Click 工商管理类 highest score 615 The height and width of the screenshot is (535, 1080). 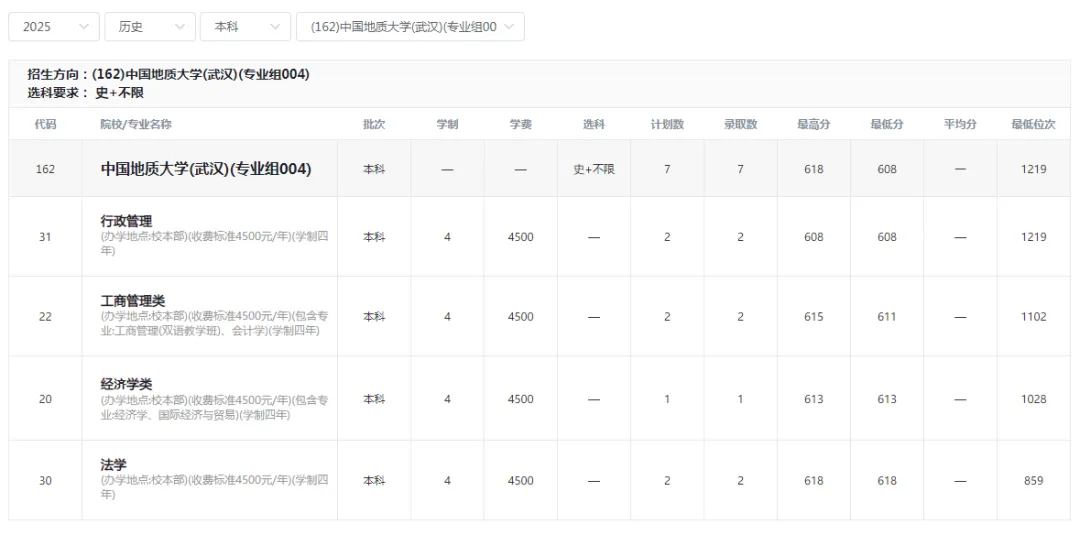point(813,317)
